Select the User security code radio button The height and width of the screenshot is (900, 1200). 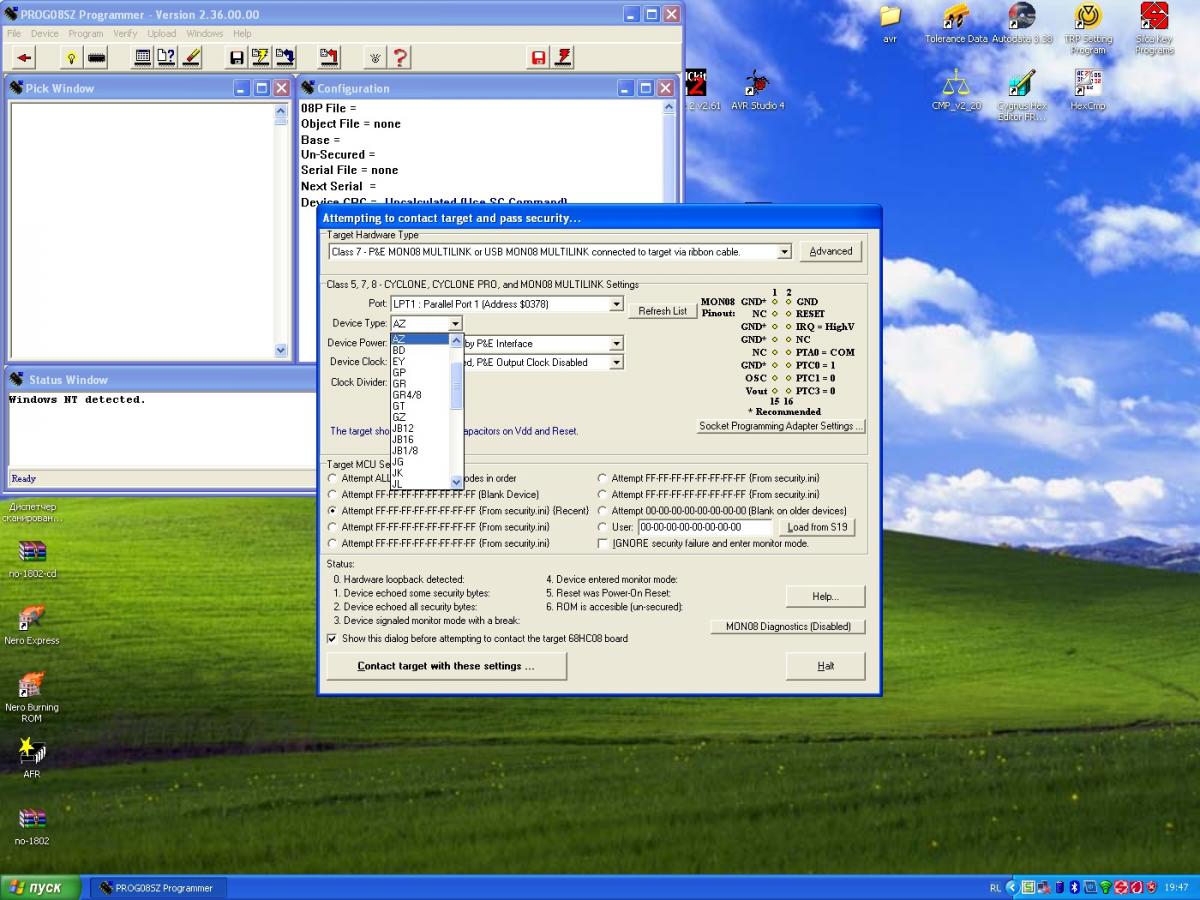point(603,526)
